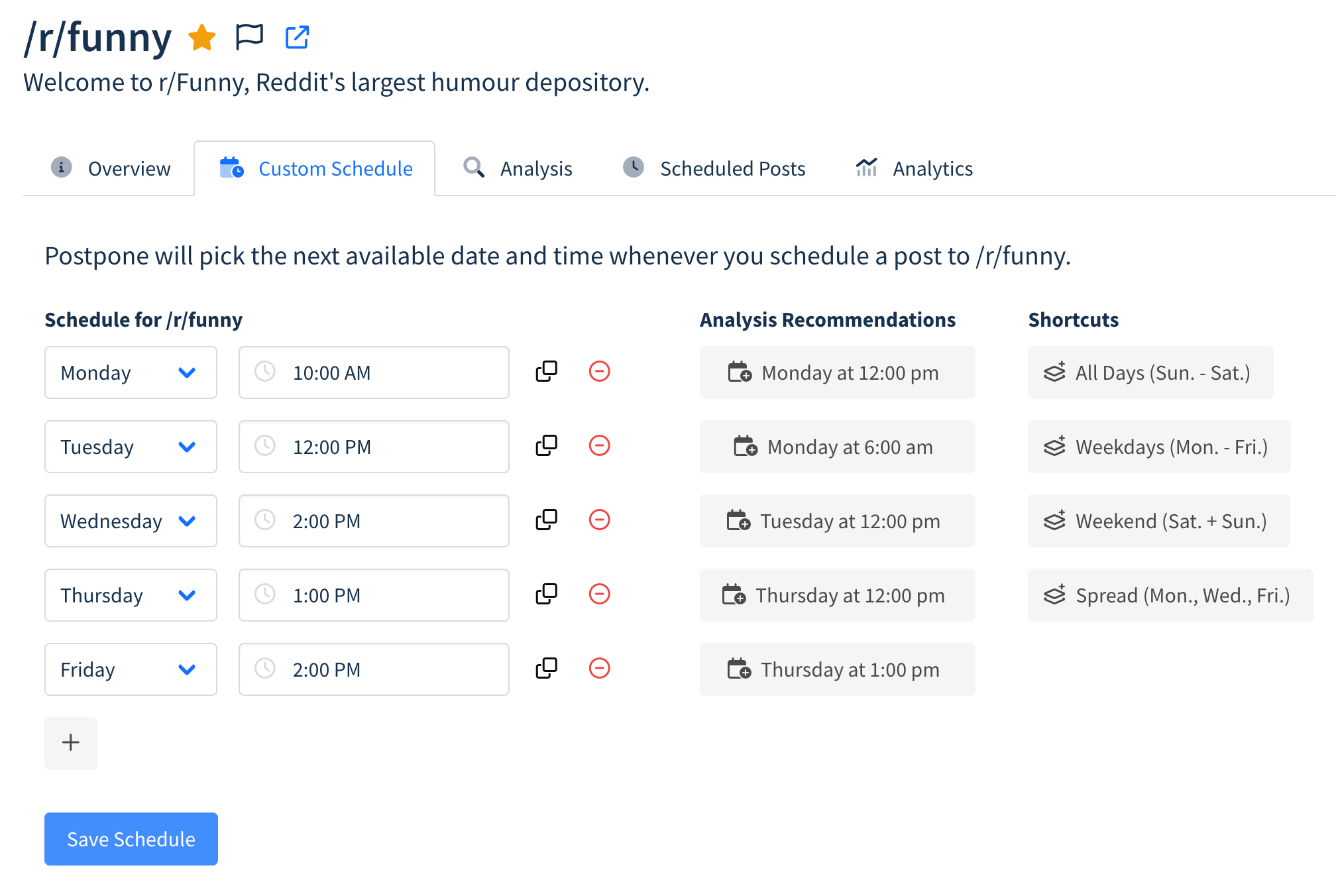Remove the Tuesday schedule row with the red icon
The width and height of the screenshot is (1336, 896).
click(600, 447)
